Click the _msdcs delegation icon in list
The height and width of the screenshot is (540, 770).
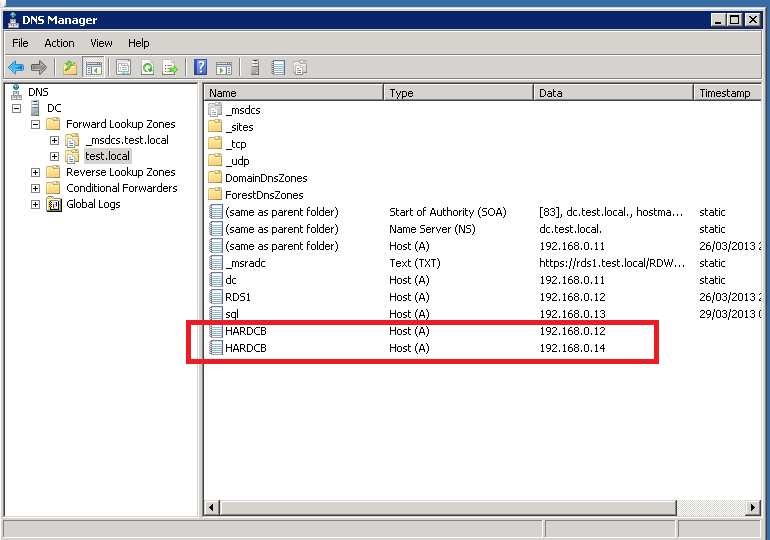point(215,110)
